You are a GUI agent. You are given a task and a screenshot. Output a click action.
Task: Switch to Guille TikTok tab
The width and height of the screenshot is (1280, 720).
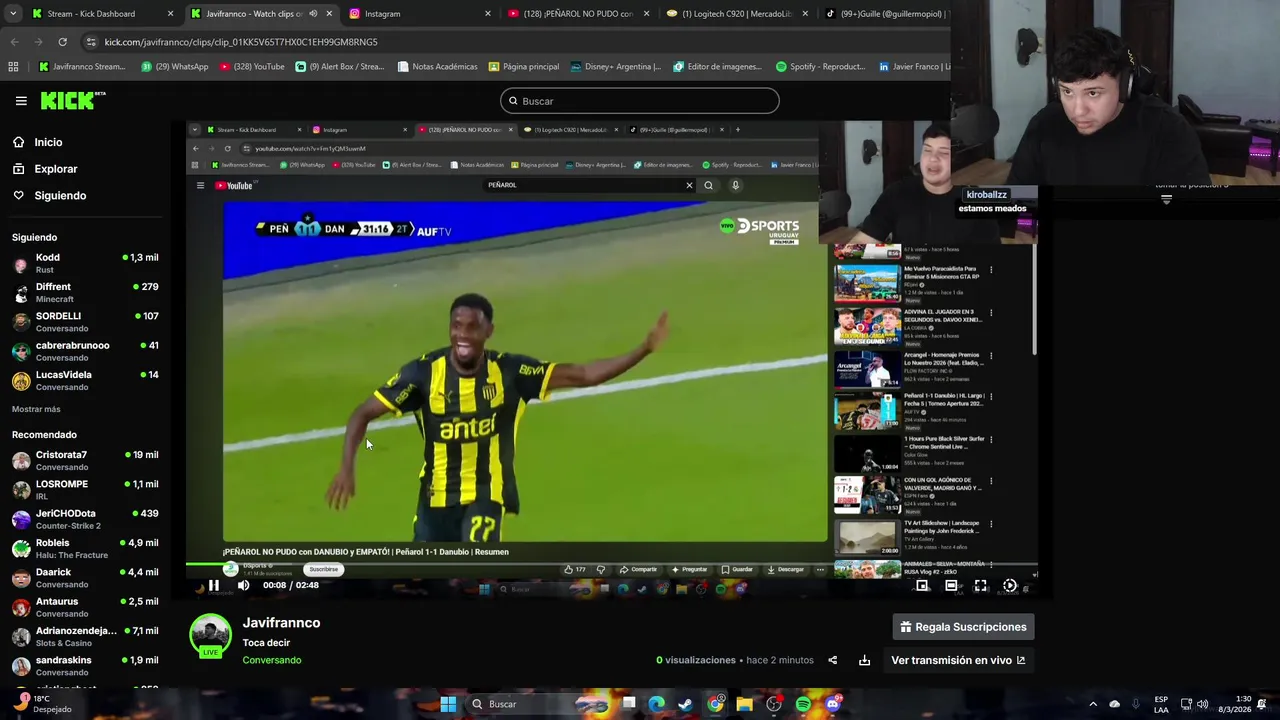884,14
